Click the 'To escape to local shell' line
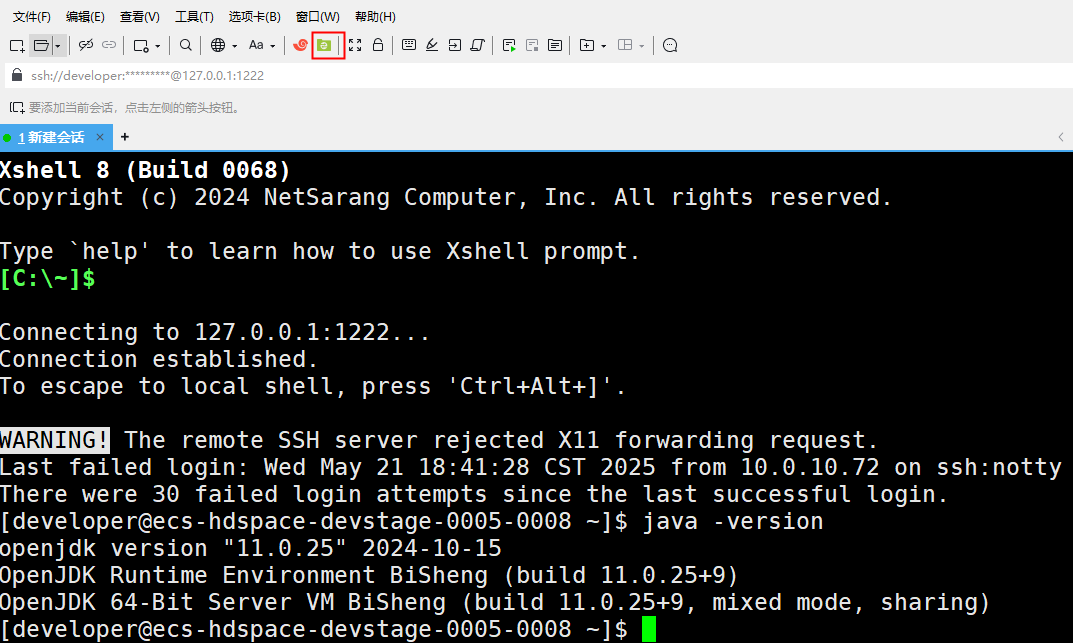1073x643 pixels. [313, 386]
